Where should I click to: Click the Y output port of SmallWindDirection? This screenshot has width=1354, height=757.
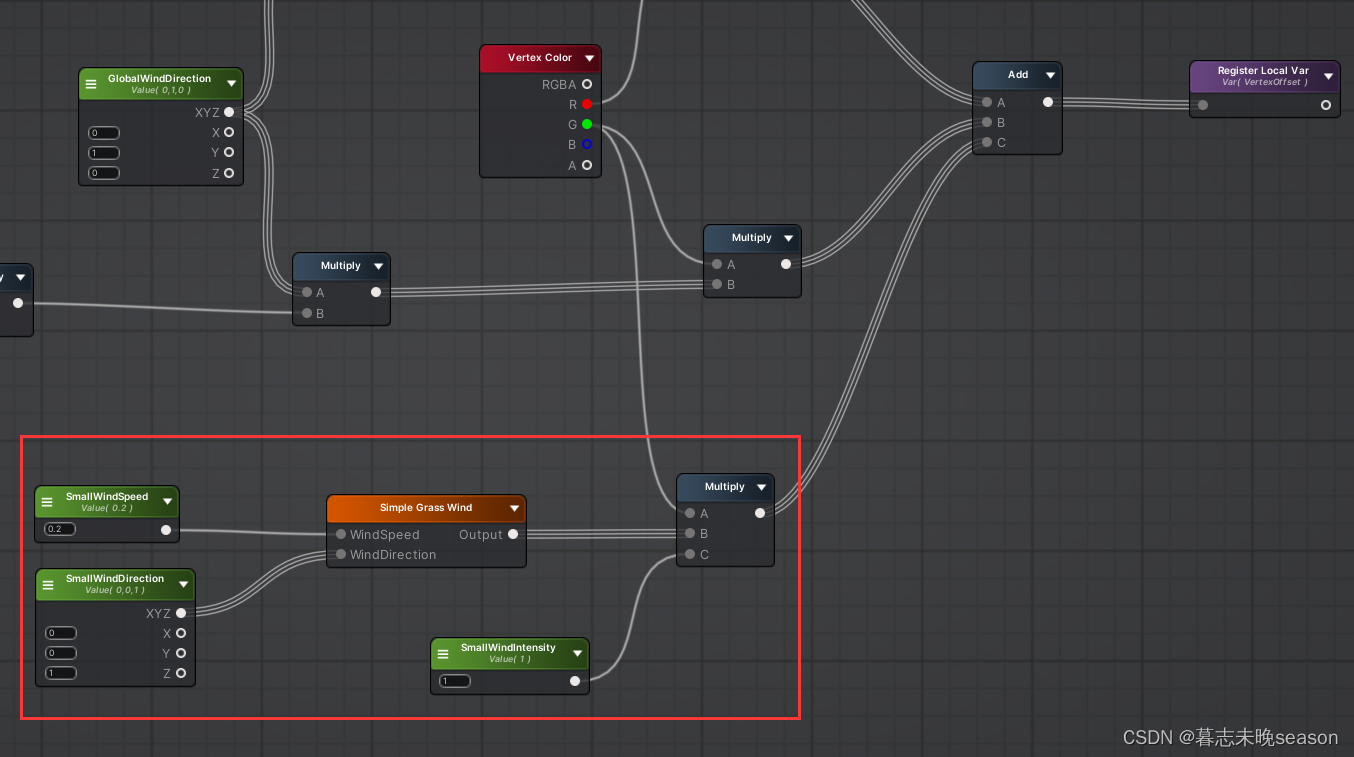click(x=181, y=653)
